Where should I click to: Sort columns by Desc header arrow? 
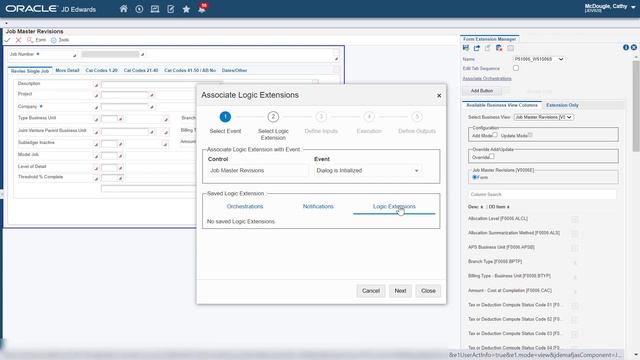coord(482,207)
